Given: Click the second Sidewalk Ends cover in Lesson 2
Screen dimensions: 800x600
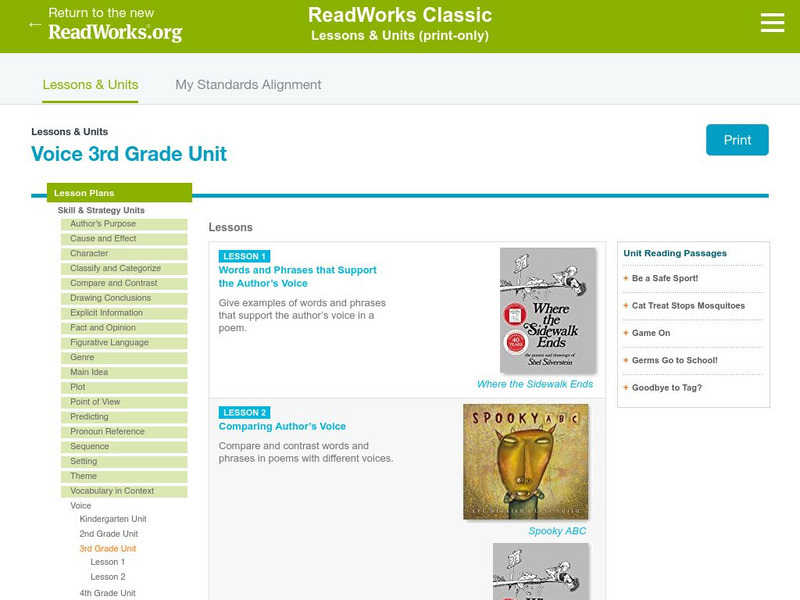Looking at the screenshot, I should pos(540,571).
